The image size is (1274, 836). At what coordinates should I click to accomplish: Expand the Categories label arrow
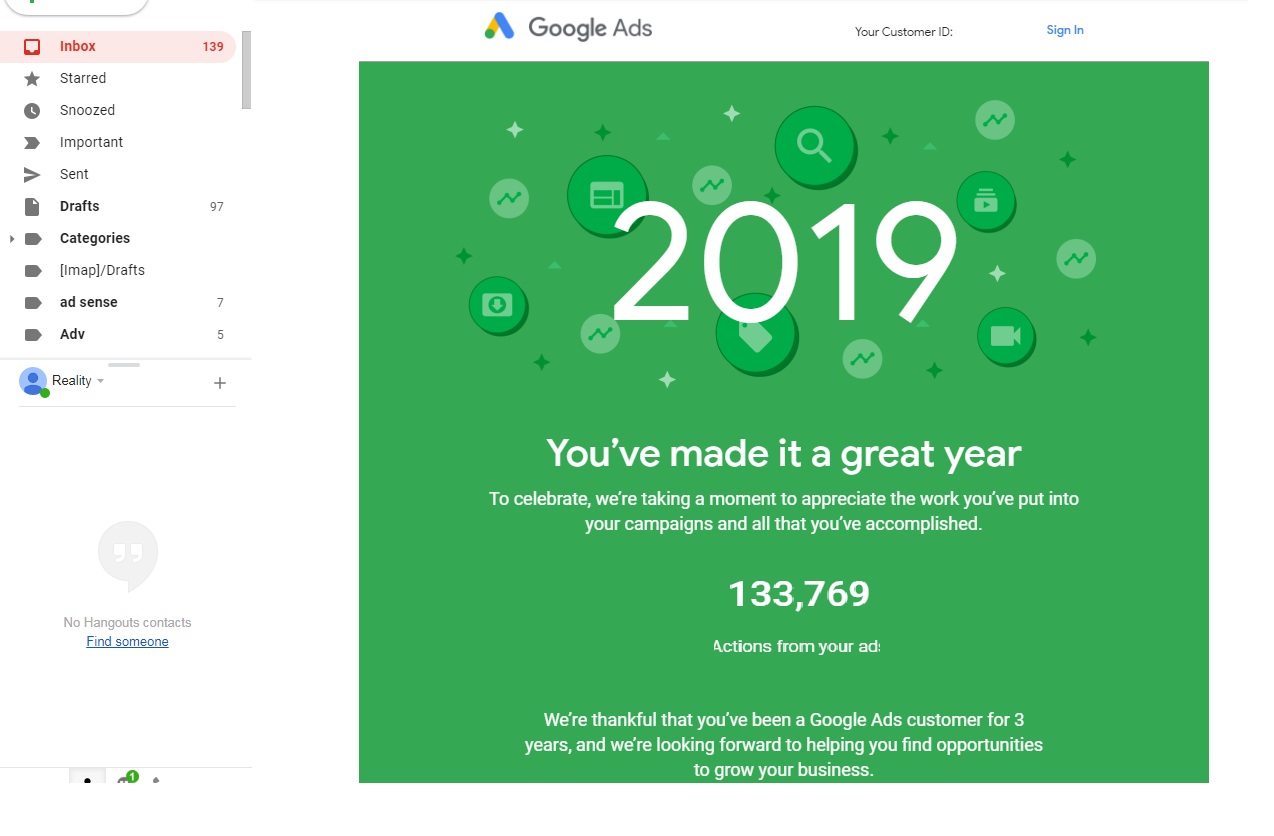click(x=11, y=238)
